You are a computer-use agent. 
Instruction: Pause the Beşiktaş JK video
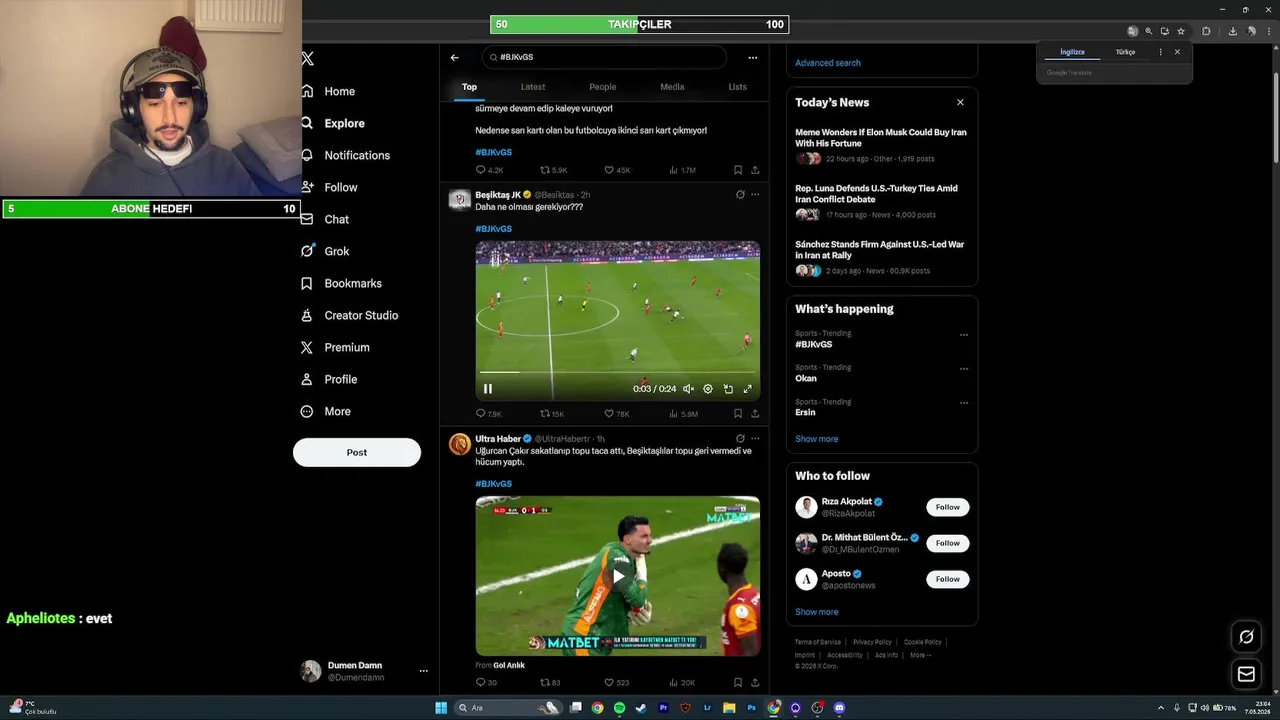[488, 389]
